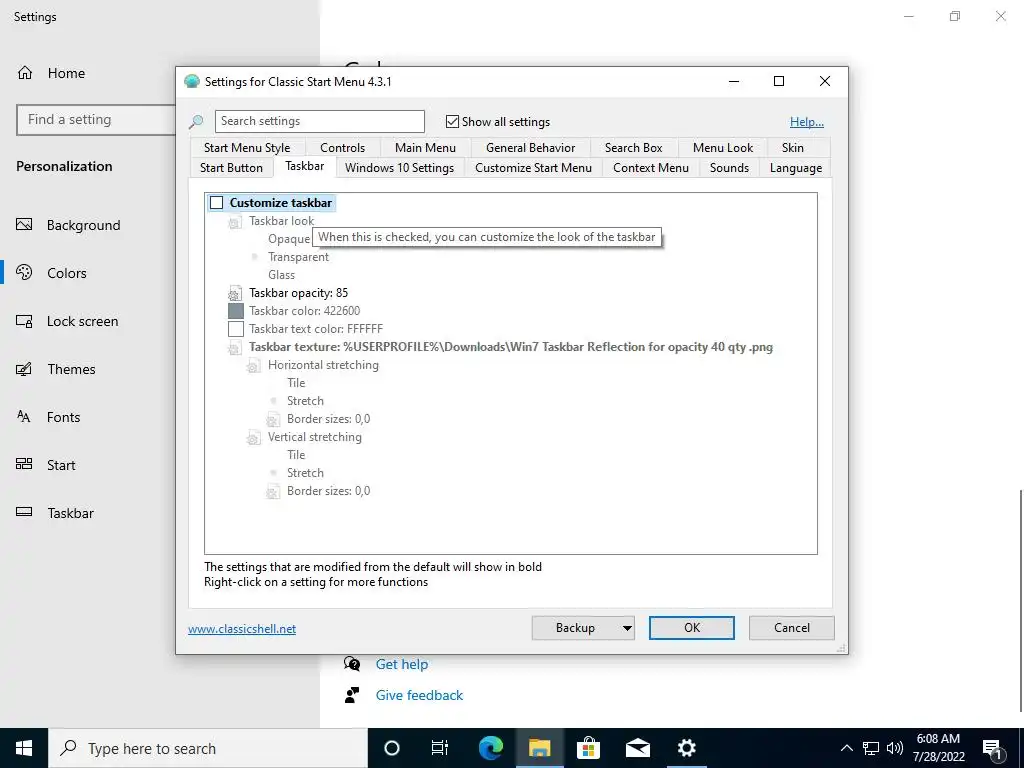
Task: Click the Taskbar opacity setting icon
Action: (x=235, y=293)
